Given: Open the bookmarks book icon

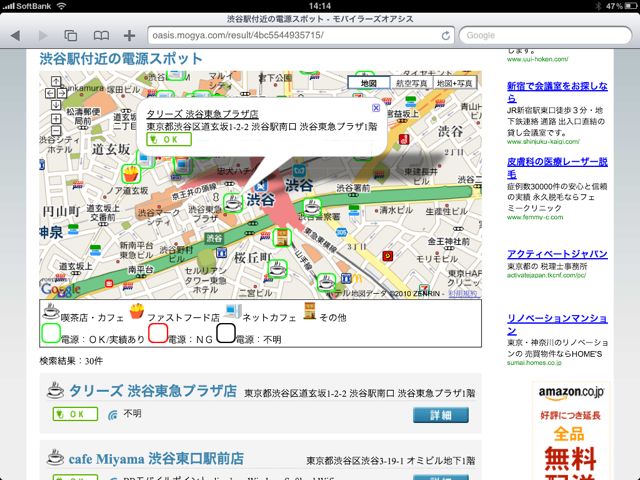Looking at the screenshot, I should (101, 36).
